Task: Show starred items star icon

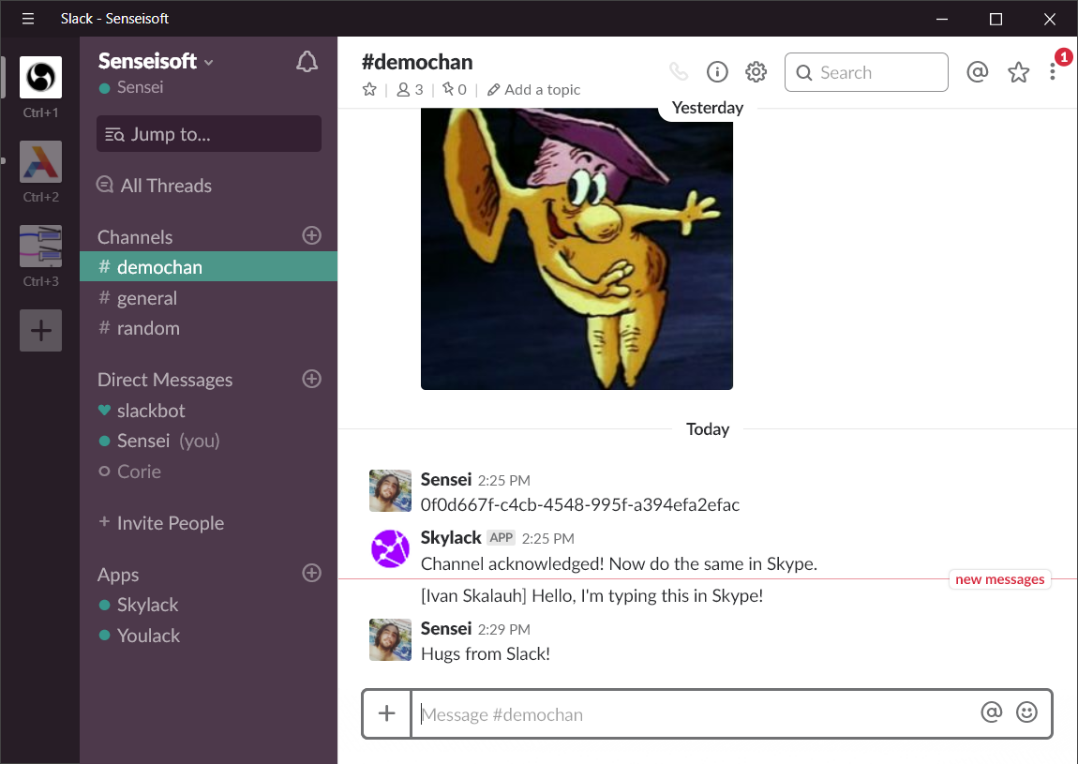Action: tap(1018, 72)
